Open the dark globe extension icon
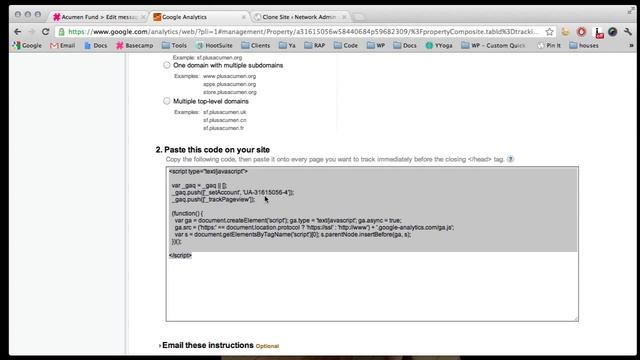This screenshot has width=640, height=360. coord(612,32)
